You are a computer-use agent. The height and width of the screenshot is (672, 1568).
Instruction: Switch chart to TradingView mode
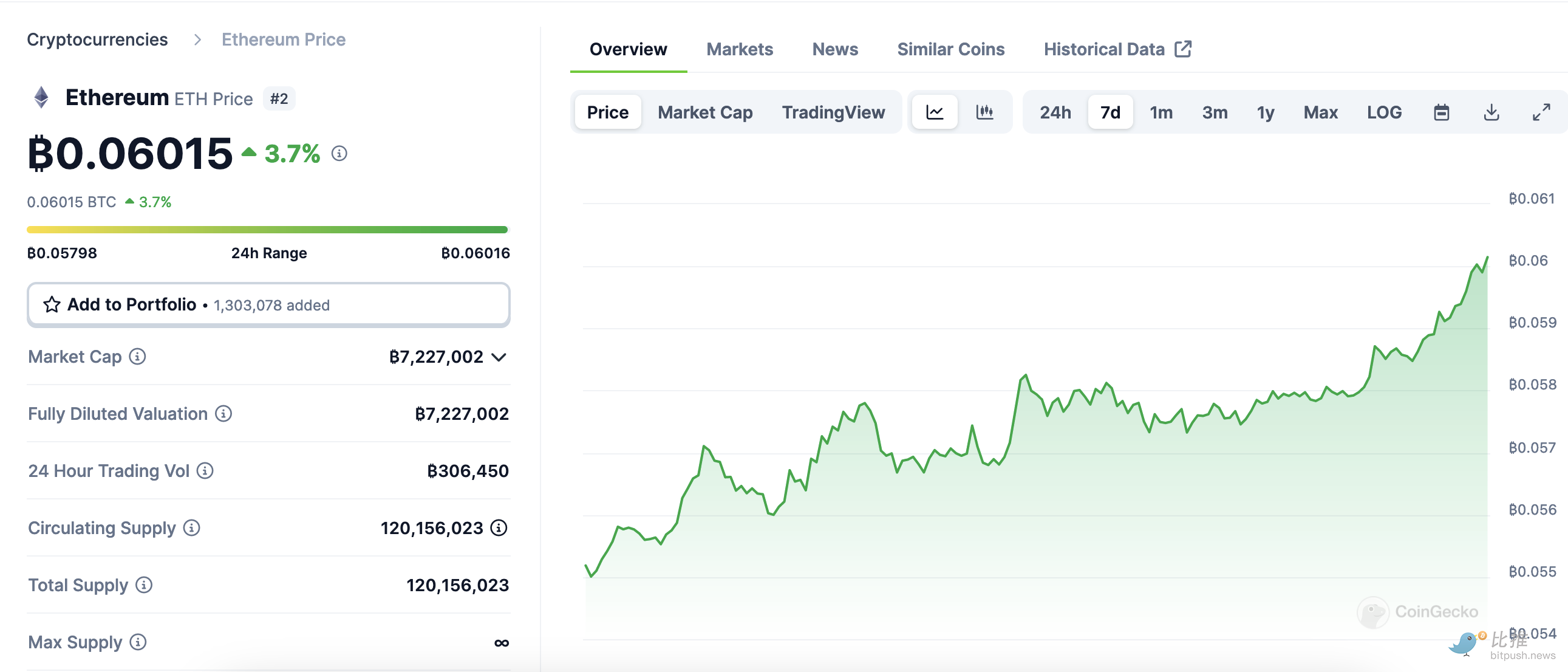(x=833, y=112)
